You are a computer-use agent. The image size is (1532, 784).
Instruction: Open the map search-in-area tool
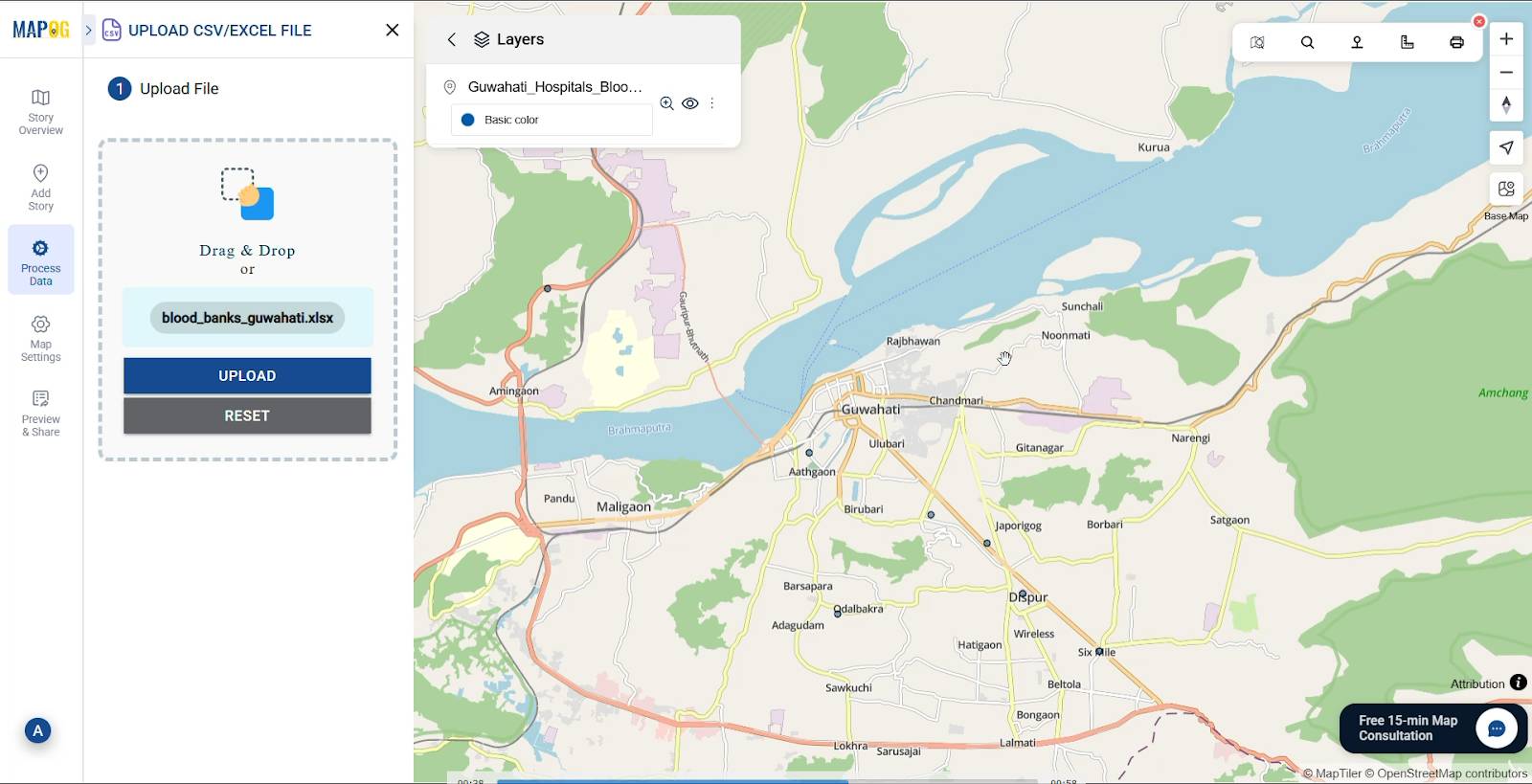pyautogui.click(x=1257, y=42)
